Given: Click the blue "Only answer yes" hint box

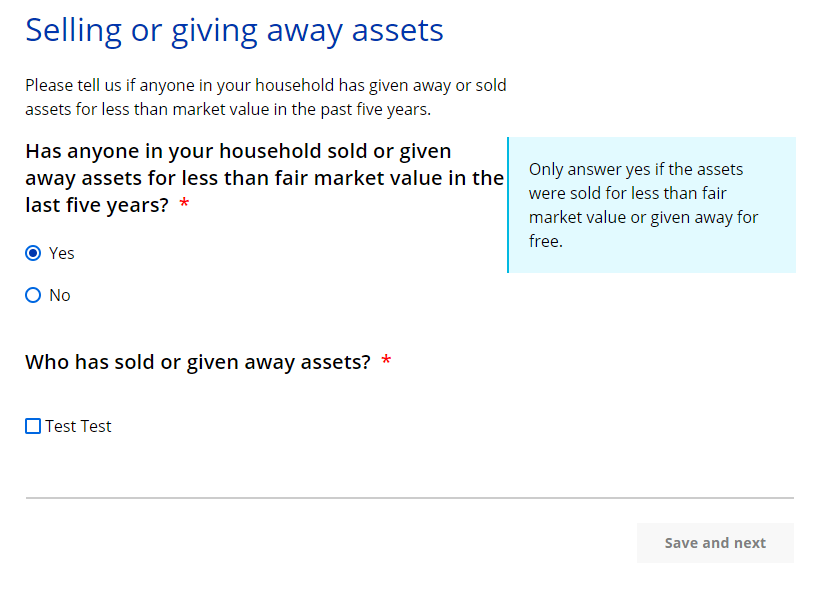Looking at the screenshot, I should [652, 205].
